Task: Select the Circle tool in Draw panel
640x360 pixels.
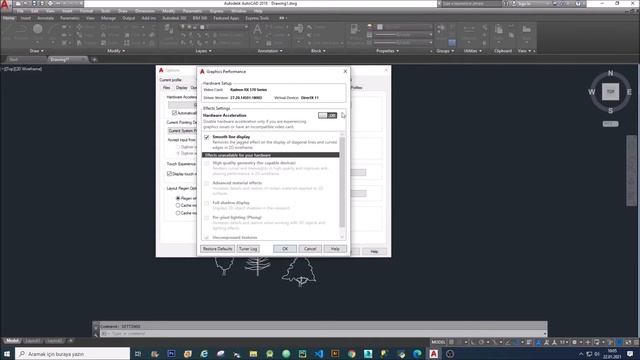Action: (x=38, y=29)
